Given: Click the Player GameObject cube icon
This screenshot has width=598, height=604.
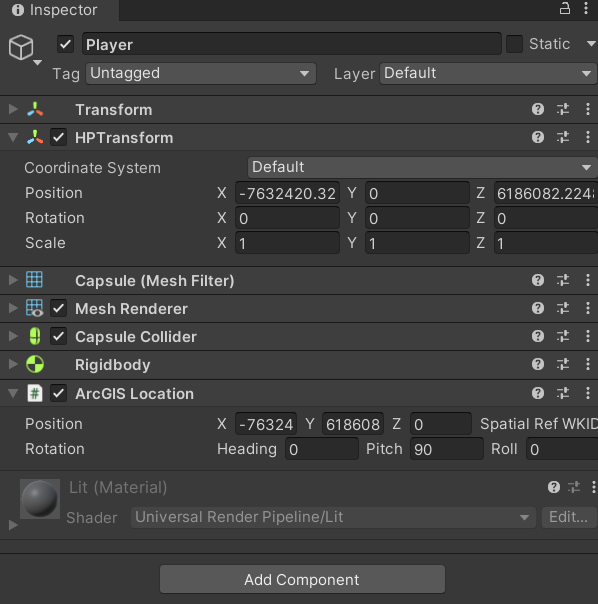Looking at the screenshot, I should [x=21, y=47].
